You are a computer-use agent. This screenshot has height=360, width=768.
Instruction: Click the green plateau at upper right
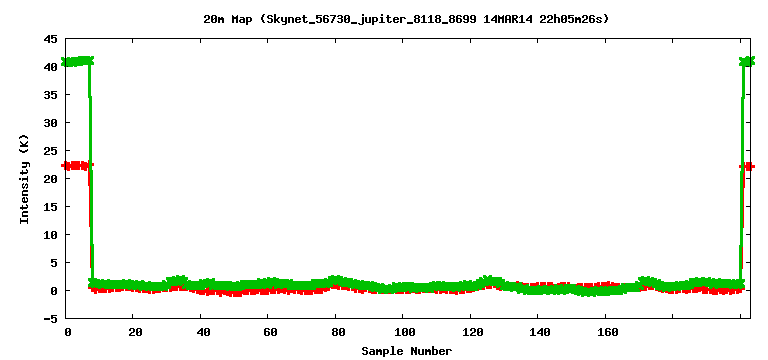coord(747,61)
